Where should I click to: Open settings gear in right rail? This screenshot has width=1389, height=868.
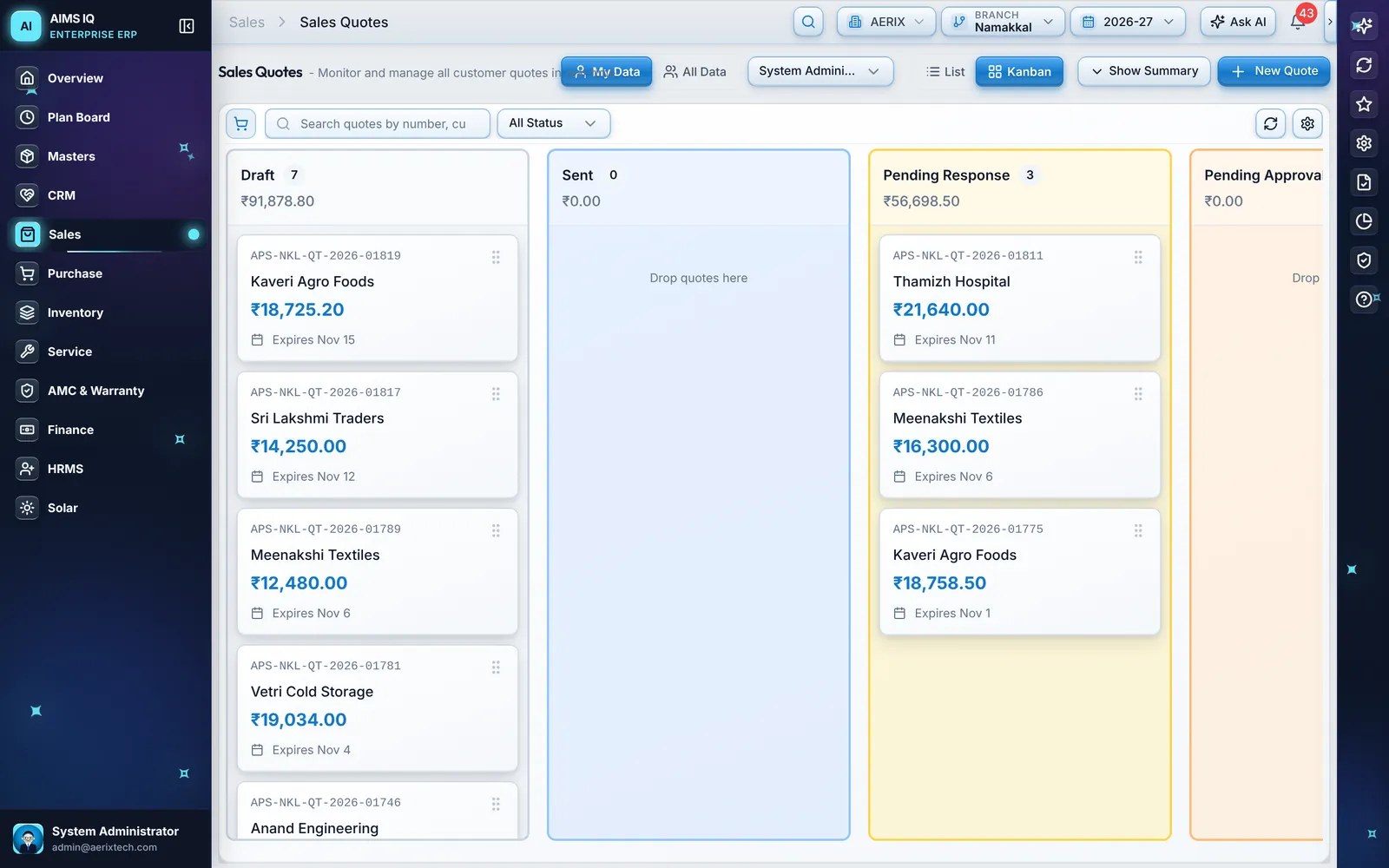(x=1364, y=143)
